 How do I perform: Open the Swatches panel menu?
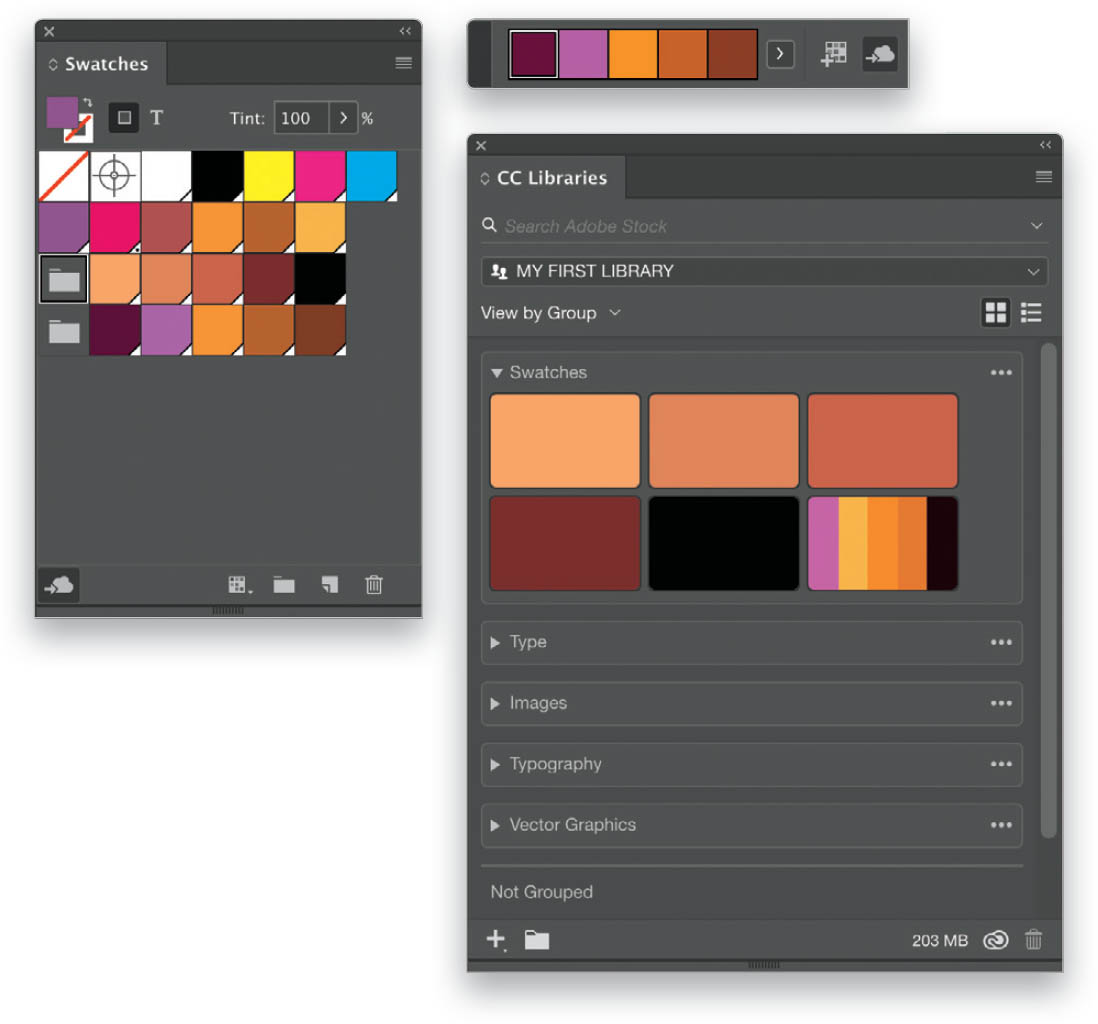(x=403, y=63)
